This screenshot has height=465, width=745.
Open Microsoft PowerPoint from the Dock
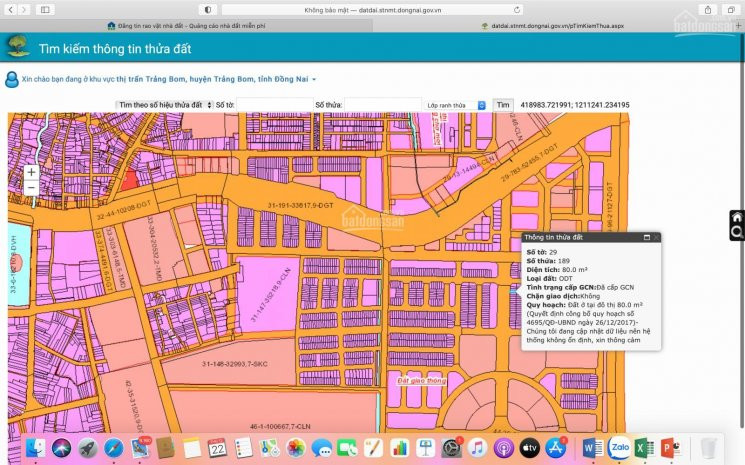tap(670, 448)
